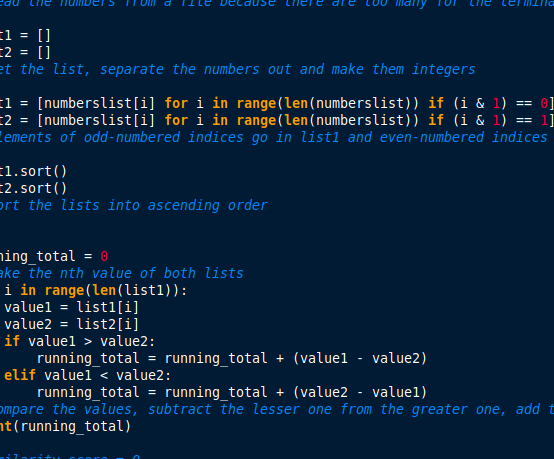
Task: Click the 'elif' keyword
Action: click(x=20, y=375)
